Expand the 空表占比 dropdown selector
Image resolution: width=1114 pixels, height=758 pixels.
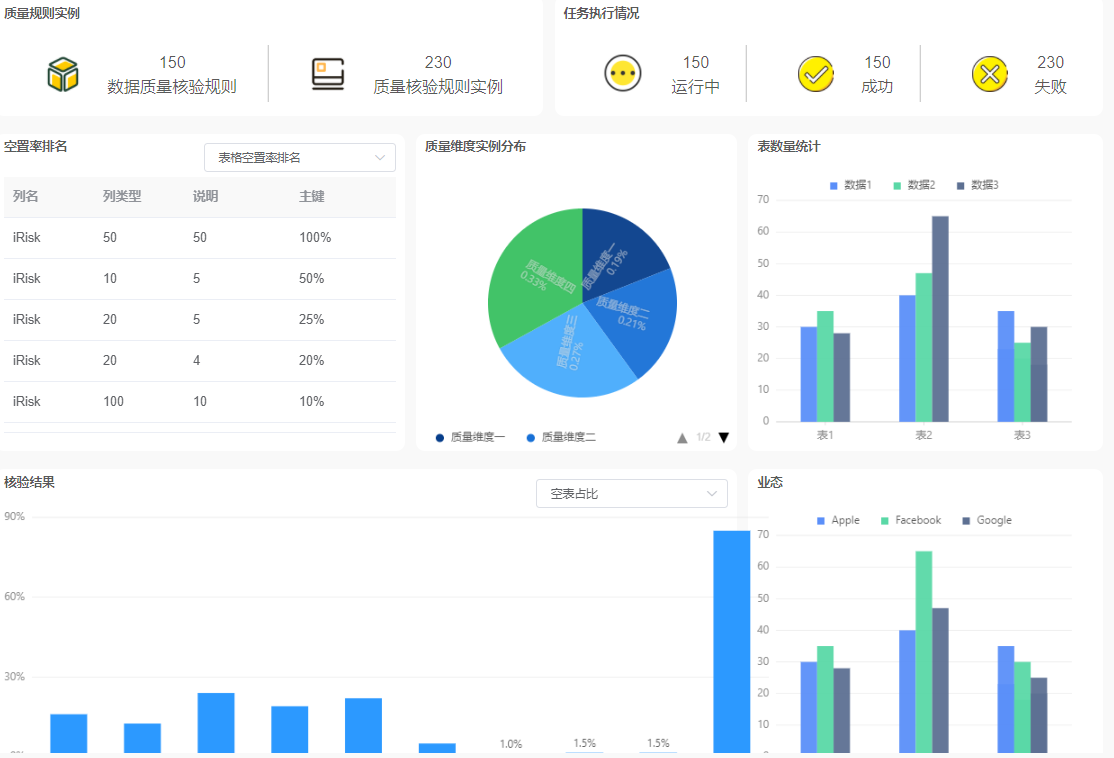[x=631, y=494]
